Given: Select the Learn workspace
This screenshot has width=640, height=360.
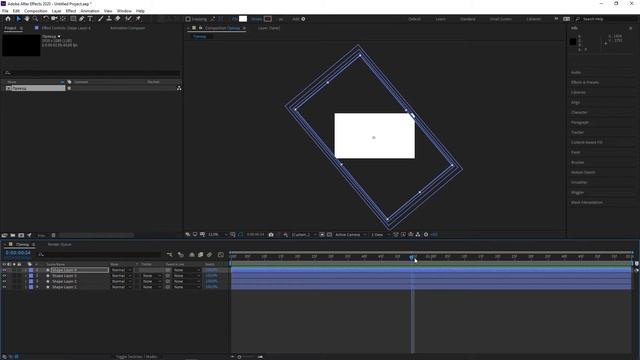Looking at the screenshot, I should pos(440,19).
